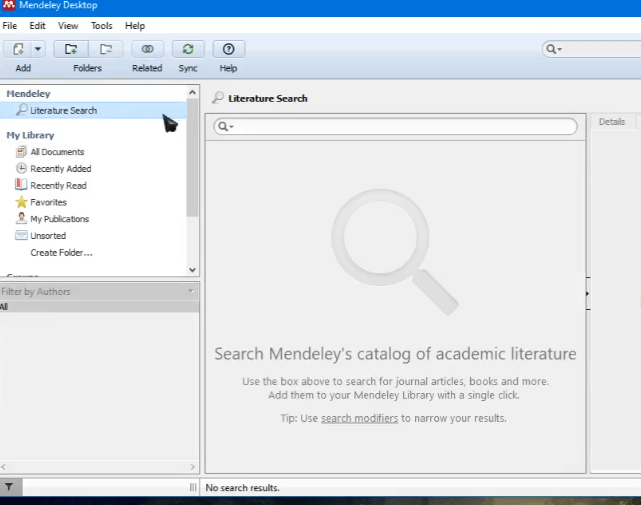Open the File menu
Screen dimensions: 641x505
10,25
